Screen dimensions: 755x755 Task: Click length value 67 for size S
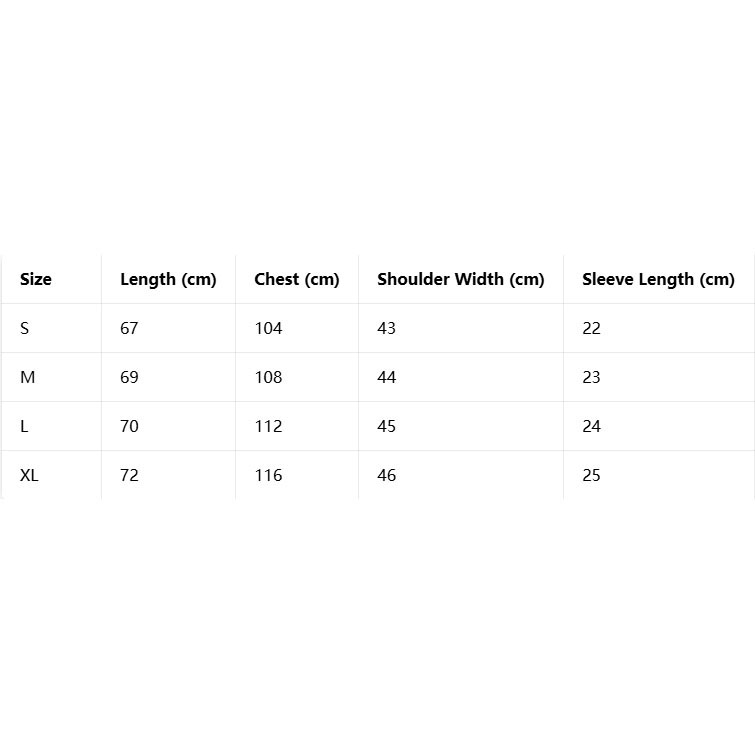point(129,328)
